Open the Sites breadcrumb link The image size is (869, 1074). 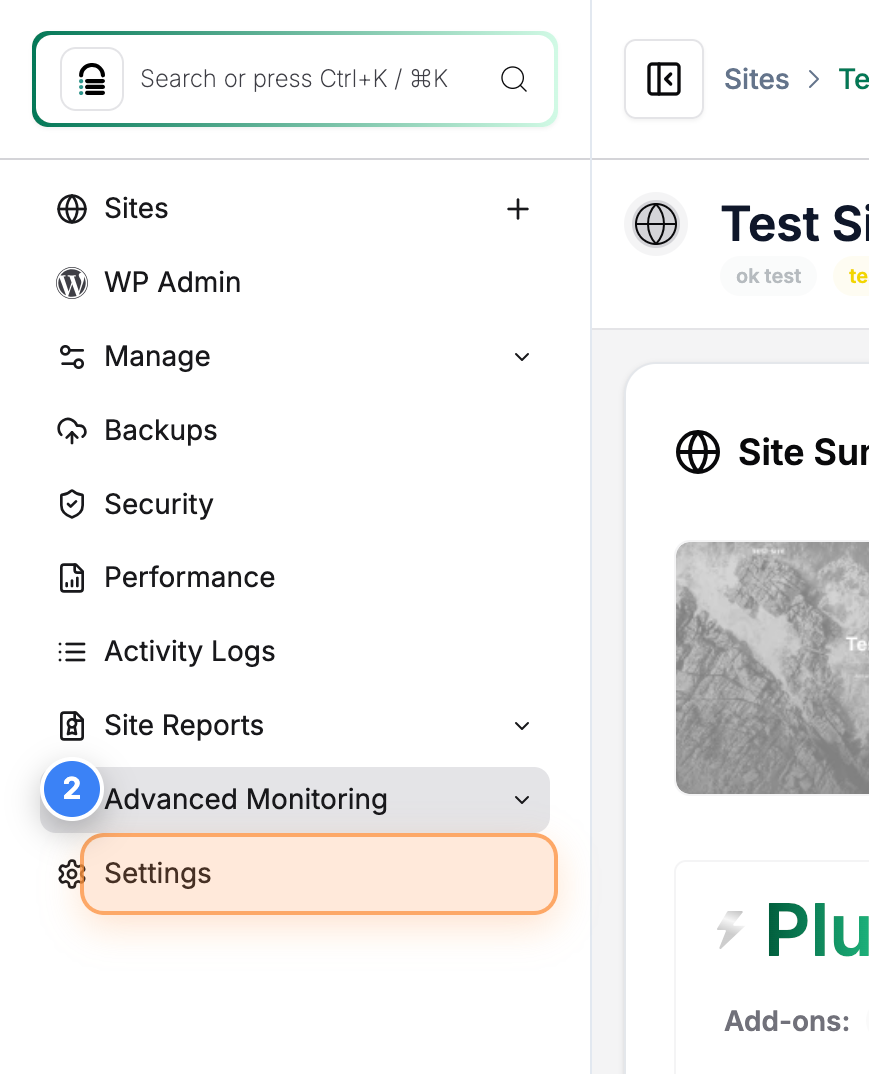(x=756, y=79)
